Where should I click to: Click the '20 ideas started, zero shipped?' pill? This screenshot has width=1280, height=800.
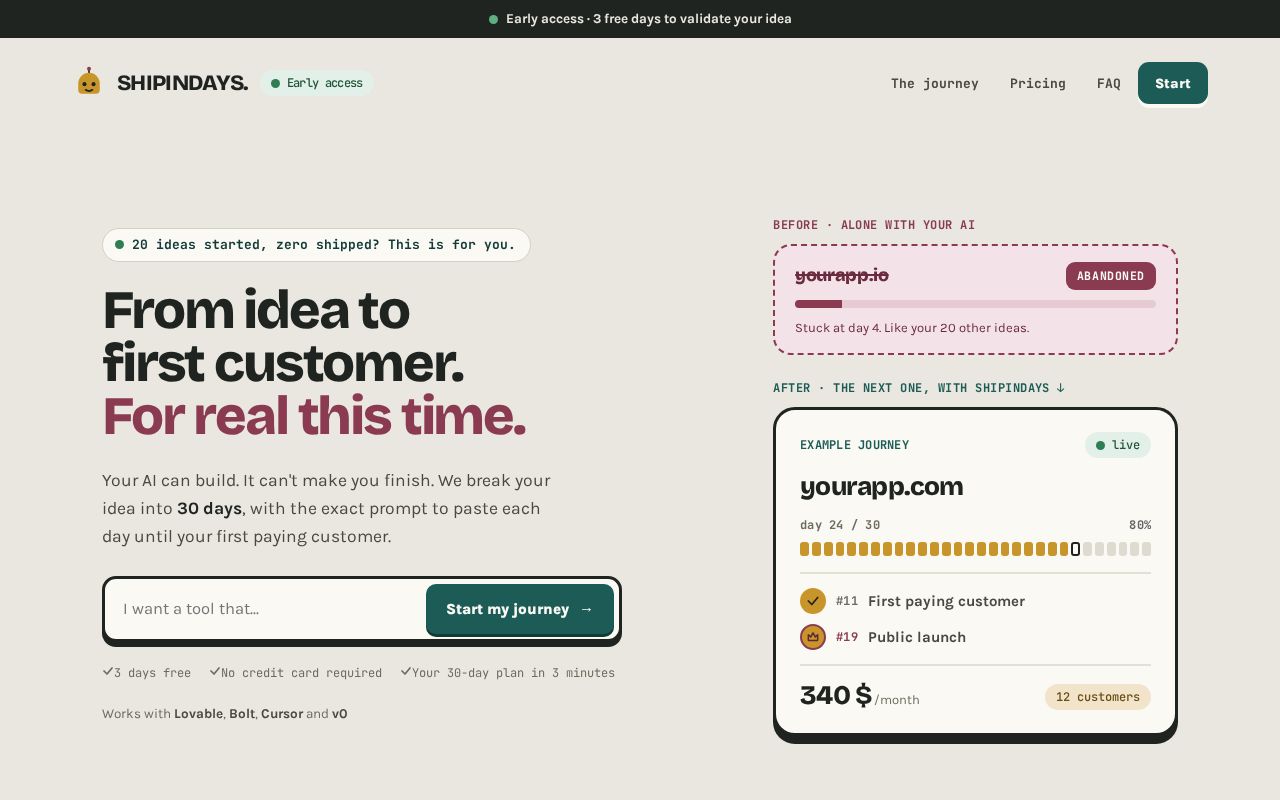coord(316,245)
